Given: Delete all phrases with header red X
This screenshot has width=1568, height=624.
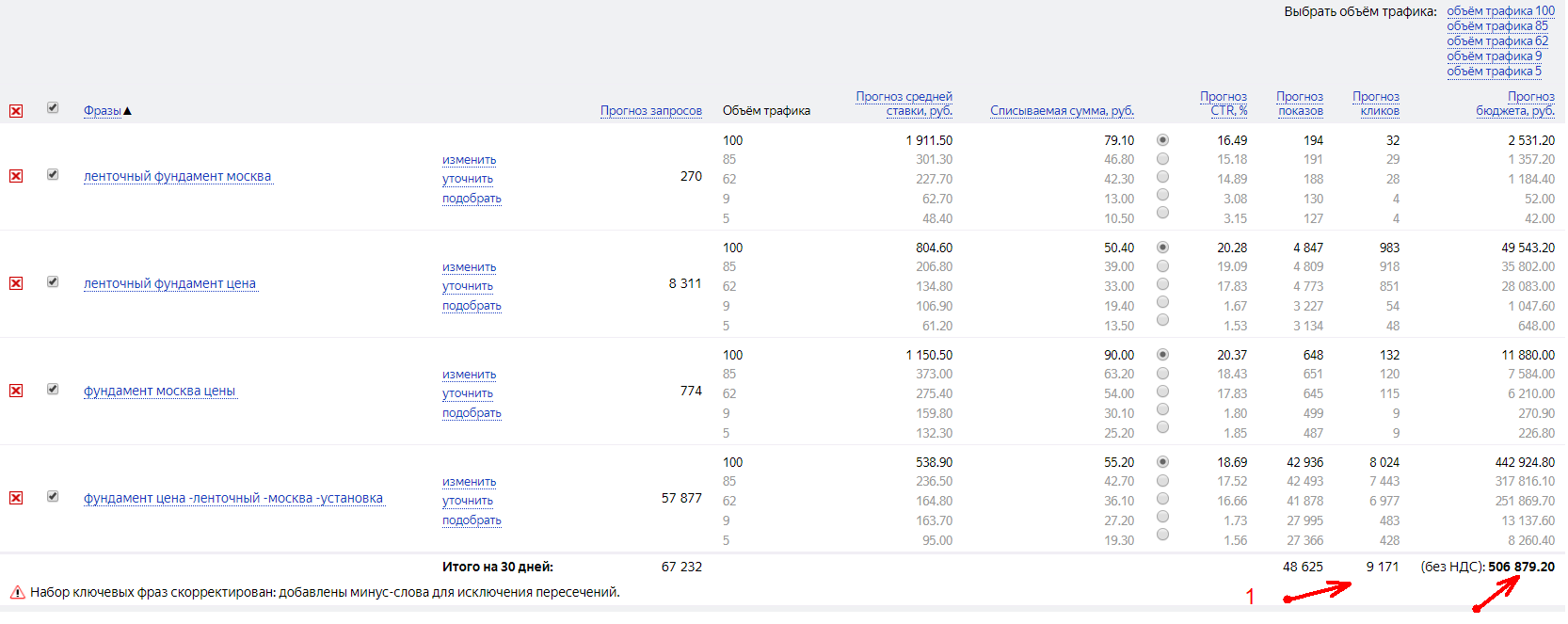Looking at the screenshot, I should tap(16, 111).
